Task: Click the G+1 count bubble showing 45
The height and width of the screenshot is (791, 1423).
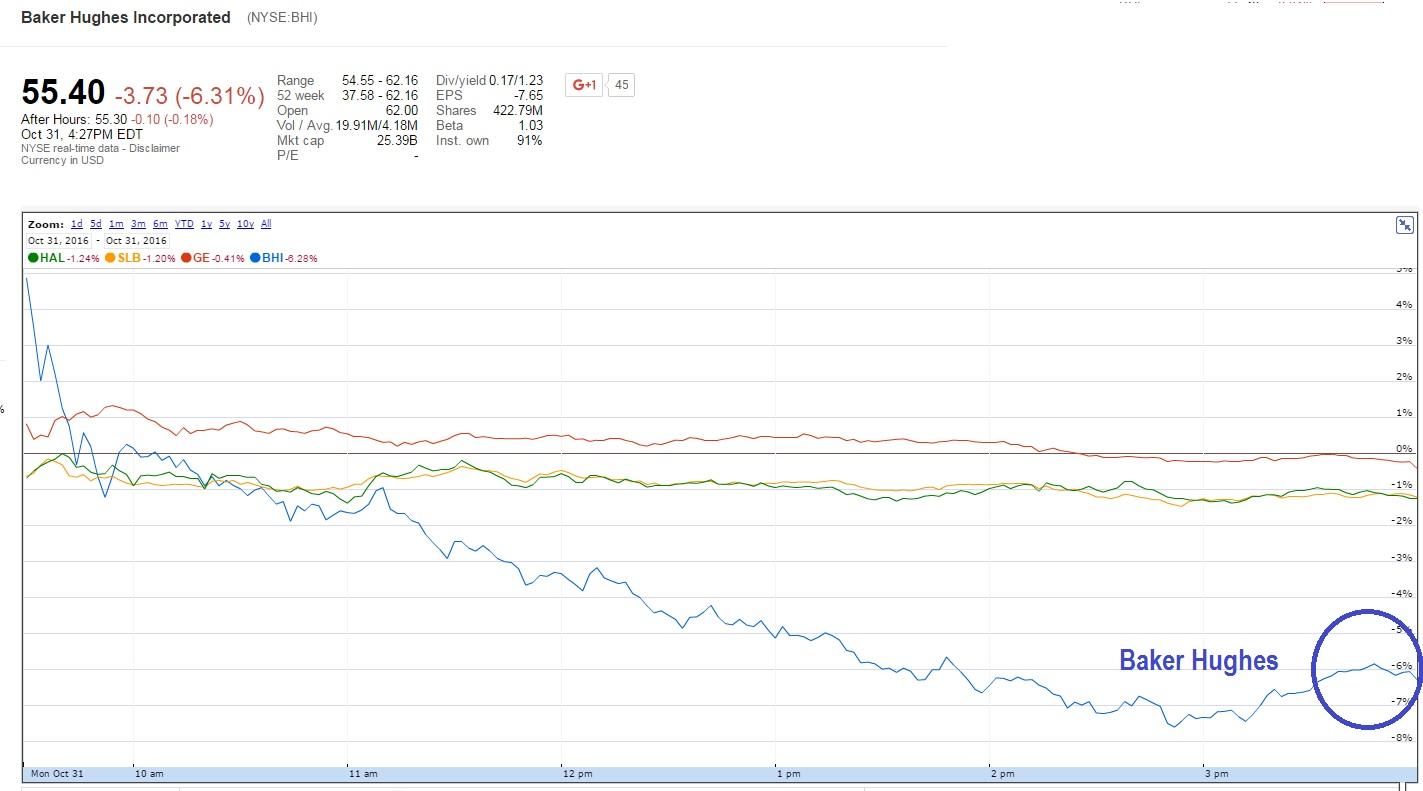Action: (621, 85)
